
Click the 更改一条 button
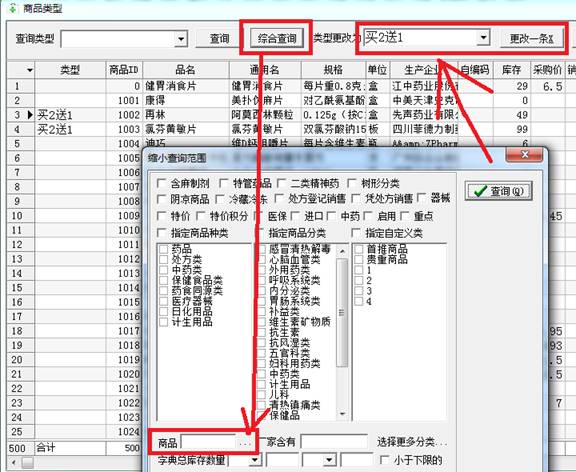[x=532, y=38]
